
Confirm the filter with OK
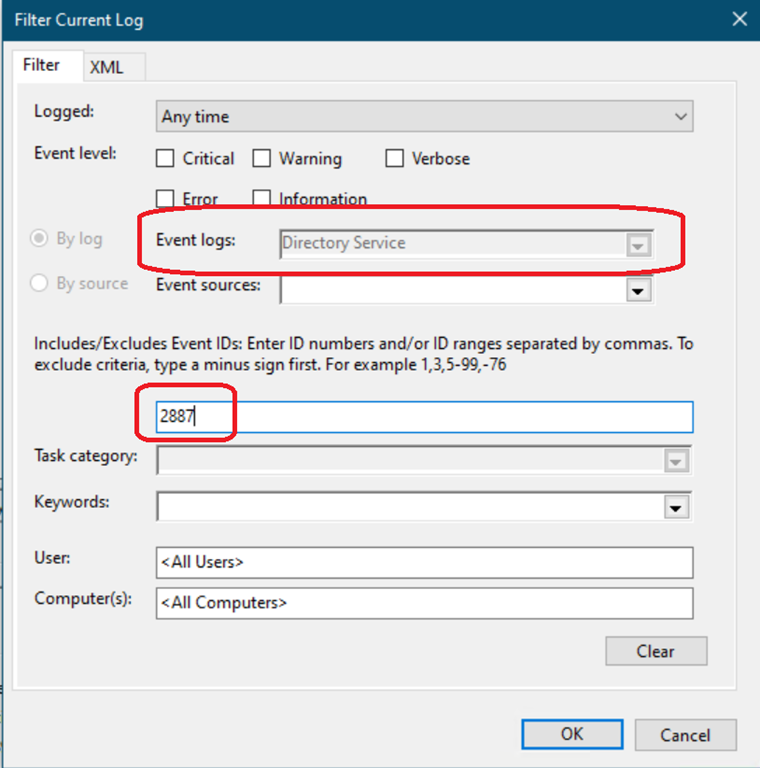coord(571,734)
